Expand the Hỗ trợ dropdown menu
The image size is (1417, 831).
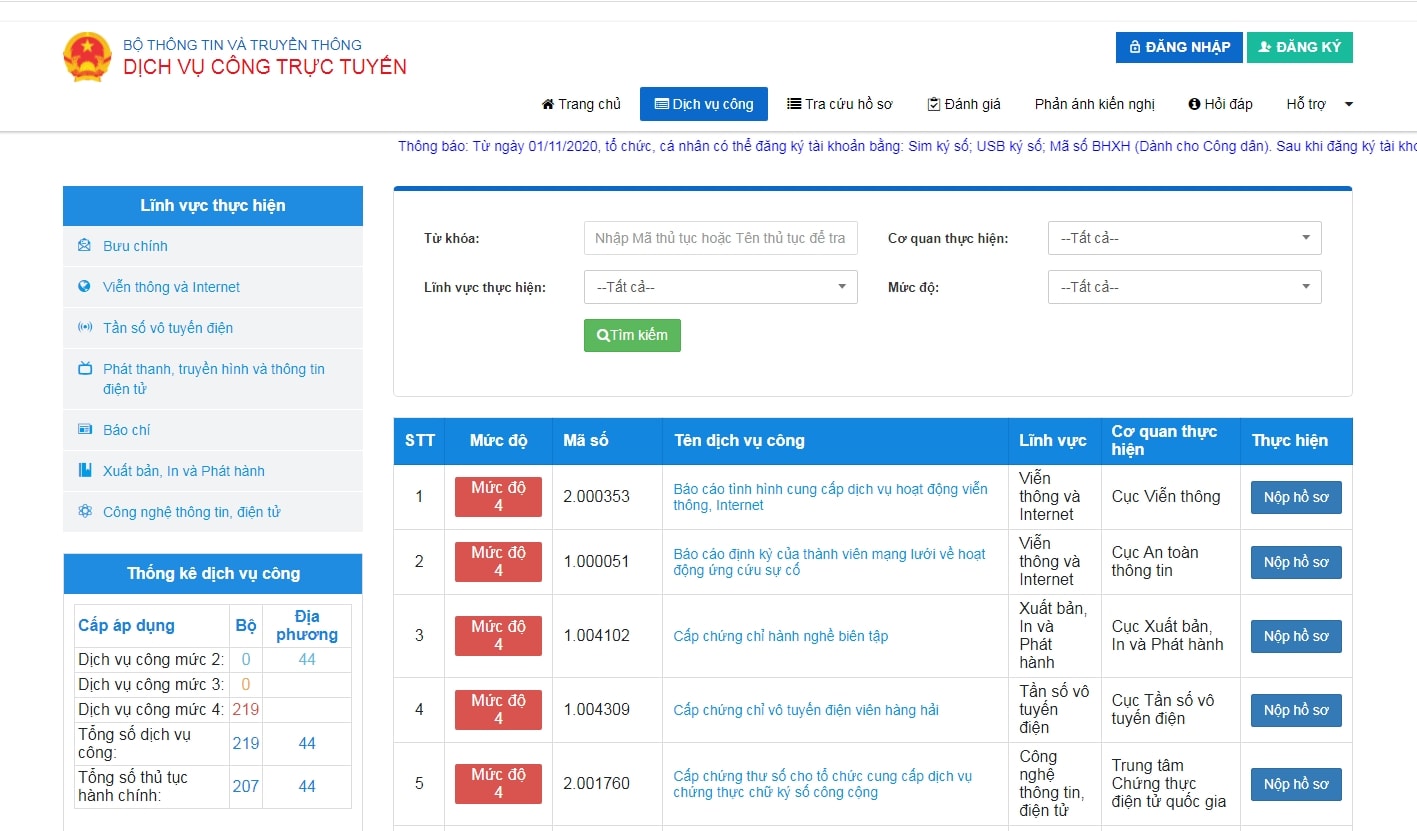(1319, 104)
